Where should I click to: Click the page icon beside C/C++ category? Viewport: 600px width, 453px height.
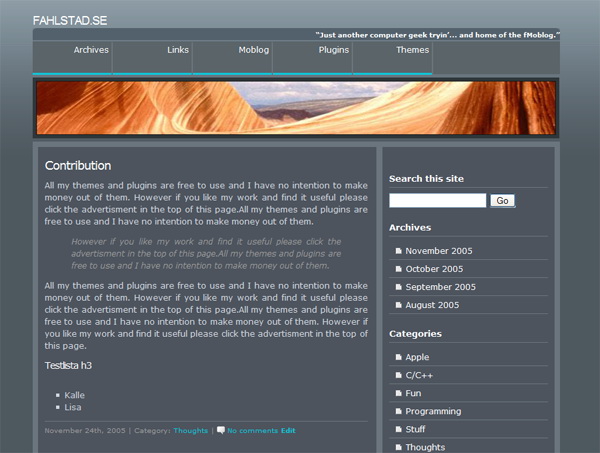[398, 375]
